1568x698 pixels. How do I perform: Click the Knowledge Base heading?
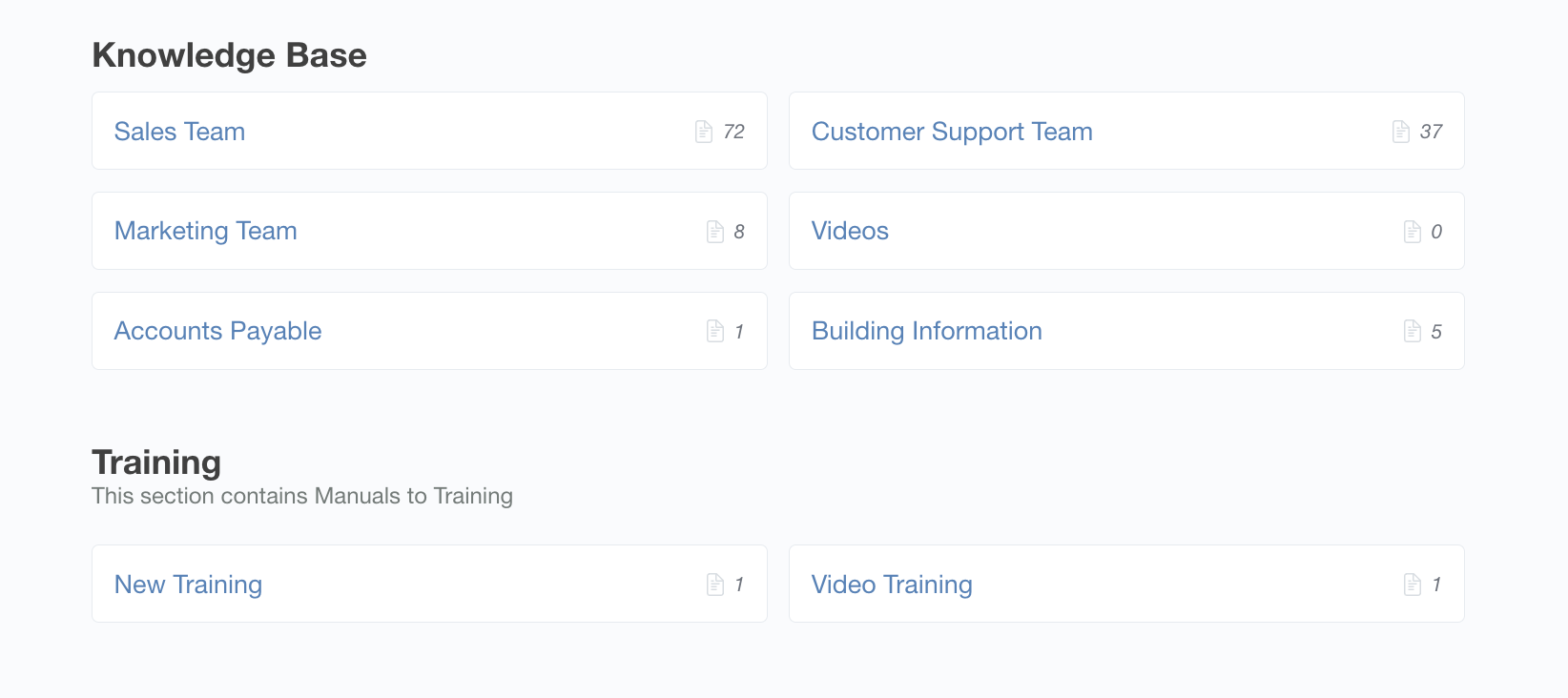pyautogui.click(x=229, y=55)
